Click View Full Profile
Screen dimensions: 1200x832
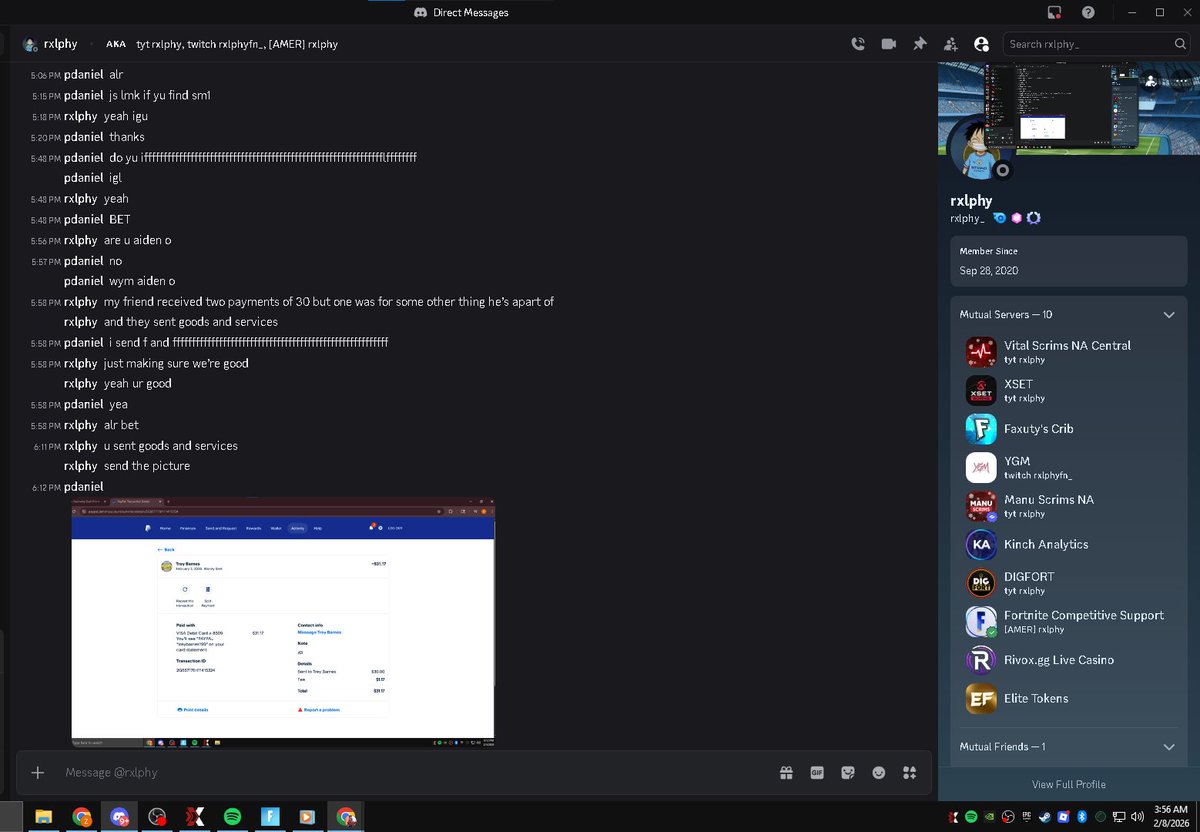1069,784
